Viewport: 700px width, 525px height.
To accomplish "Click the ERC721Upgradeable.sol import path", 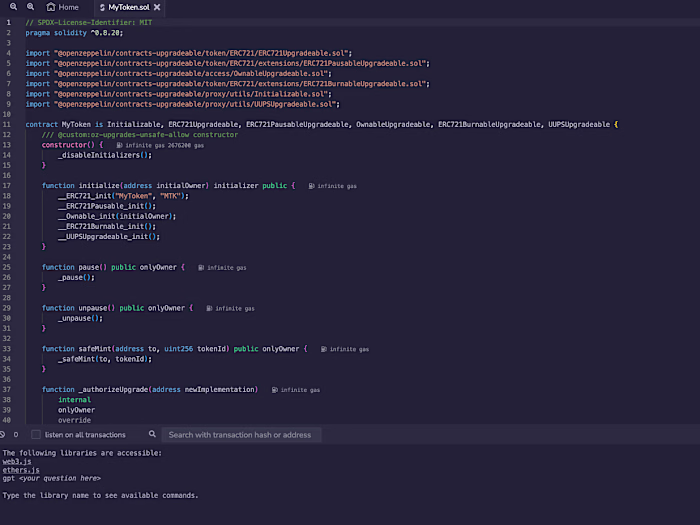I will coord(203,53).
